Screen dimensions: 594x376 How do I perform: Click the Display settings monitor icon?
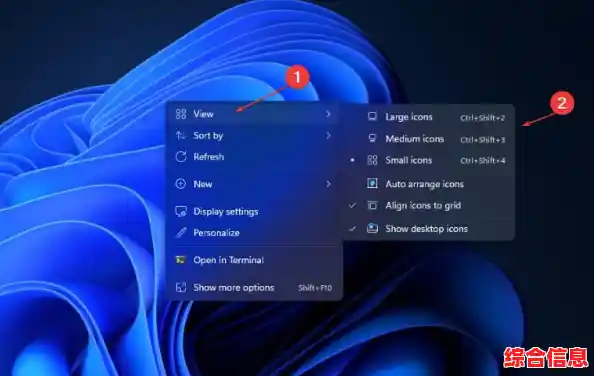pyautogui.click(x=181, y=211)
